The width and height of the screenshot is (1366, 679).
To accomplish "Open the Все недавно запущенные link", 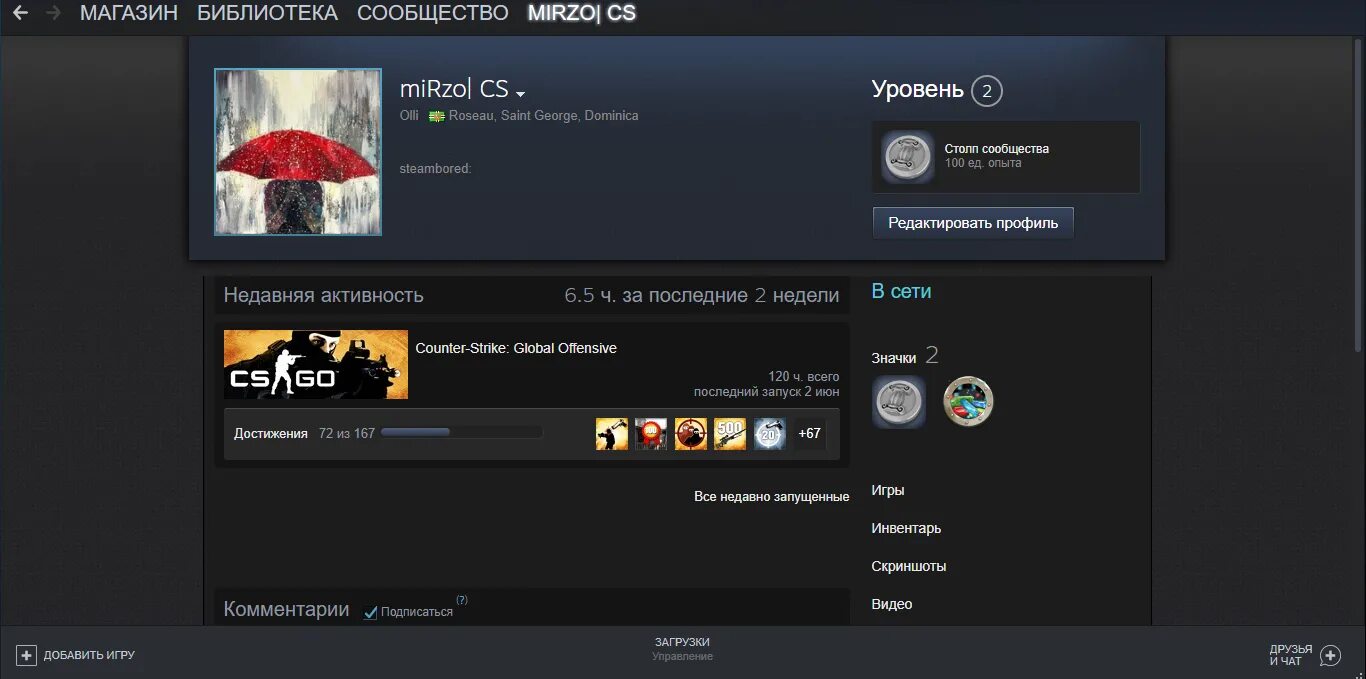I will (x=772, y=496).
